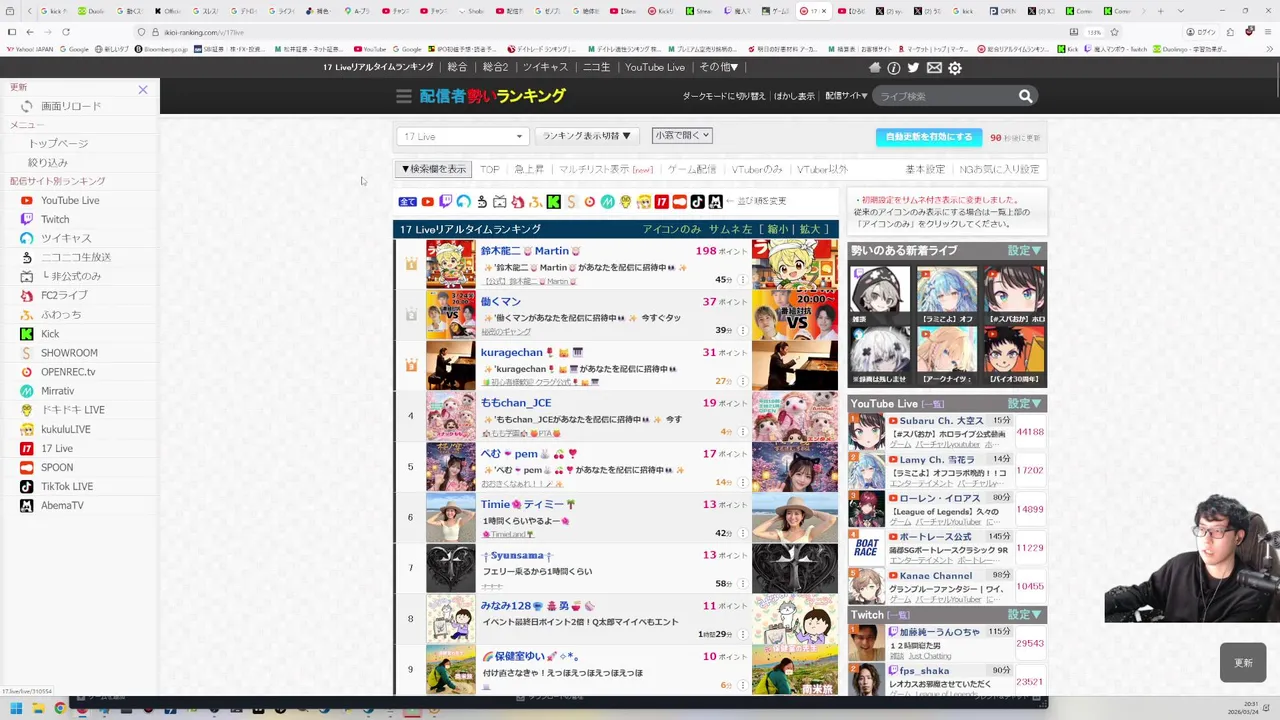1280x720 pixels.
Task: Close the left sidebar with X
Action: (x=143, y=90)
